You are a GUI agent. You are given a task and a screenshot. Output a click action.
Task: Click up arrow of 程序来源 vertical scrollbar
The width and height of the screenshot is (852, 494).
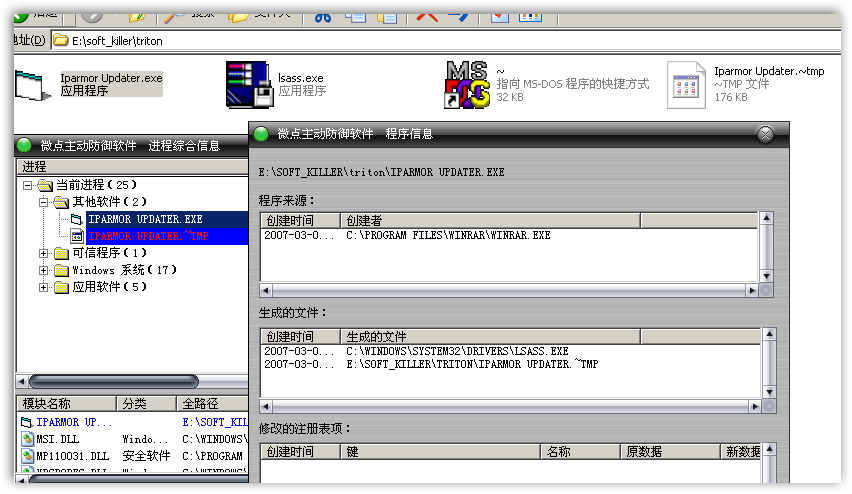click(x=766, y=218)
